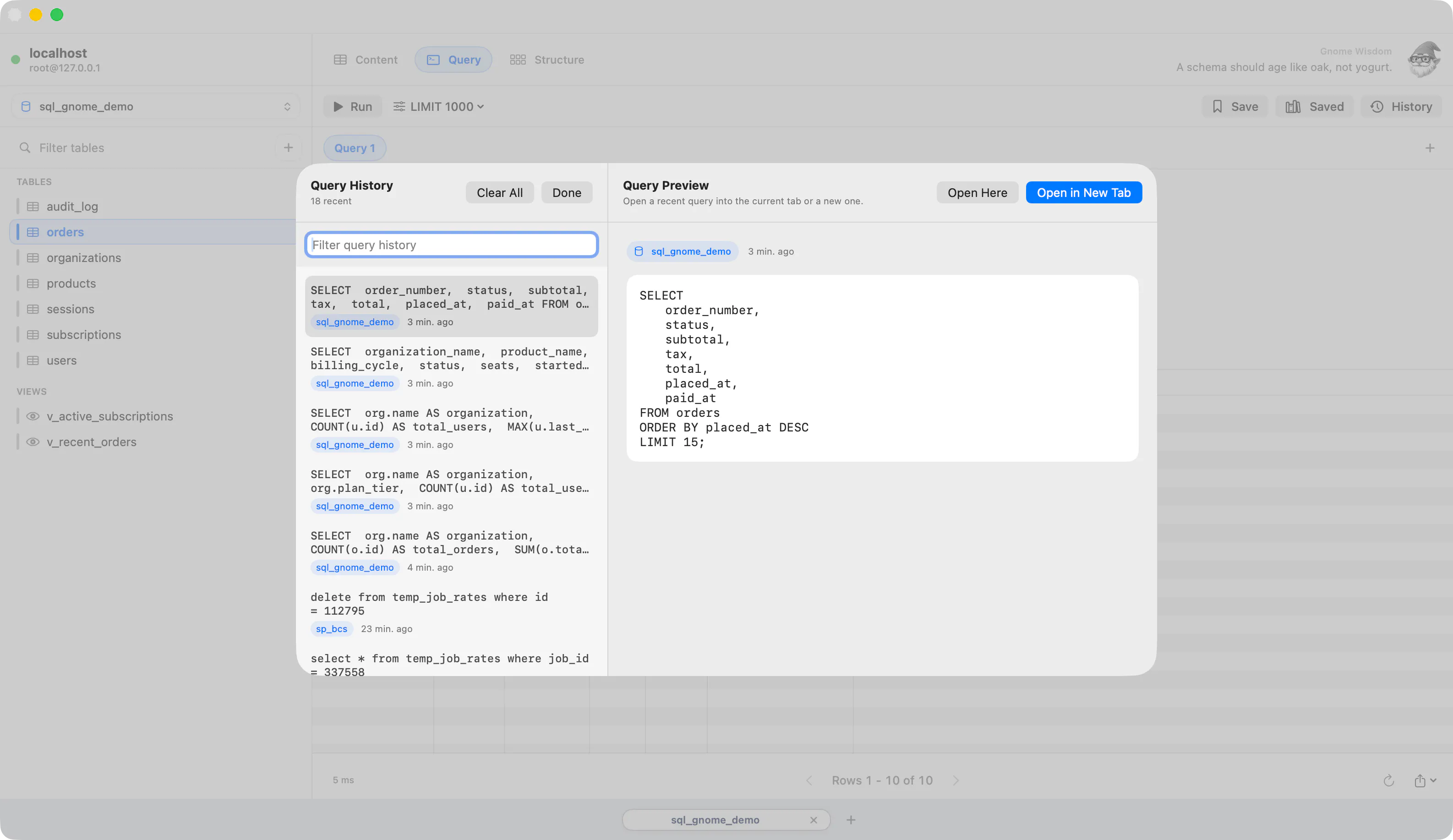The width and height of the screenshot is (1453, 840).
Task: Switch to the Structure tab
Action: 546,60
